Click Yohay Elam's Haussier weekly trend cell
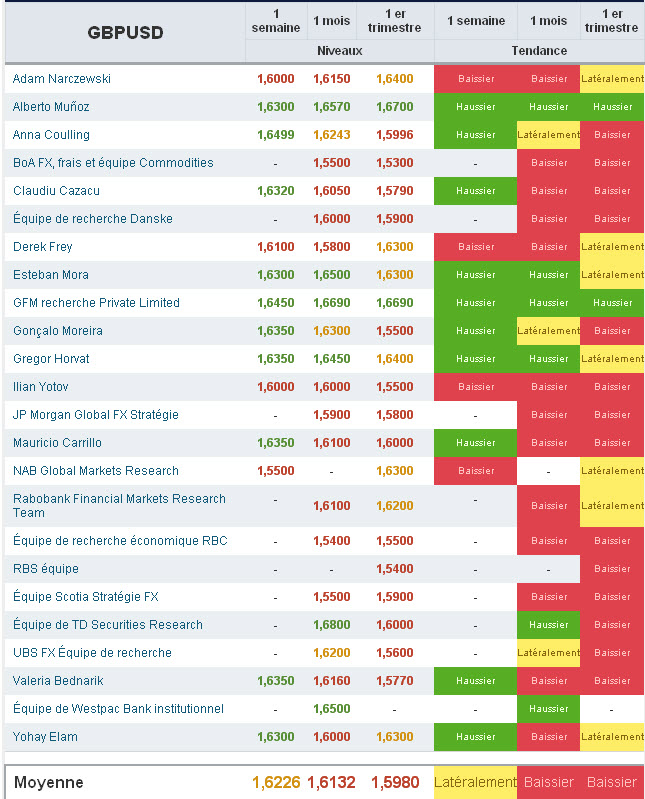 coord(475,737)
